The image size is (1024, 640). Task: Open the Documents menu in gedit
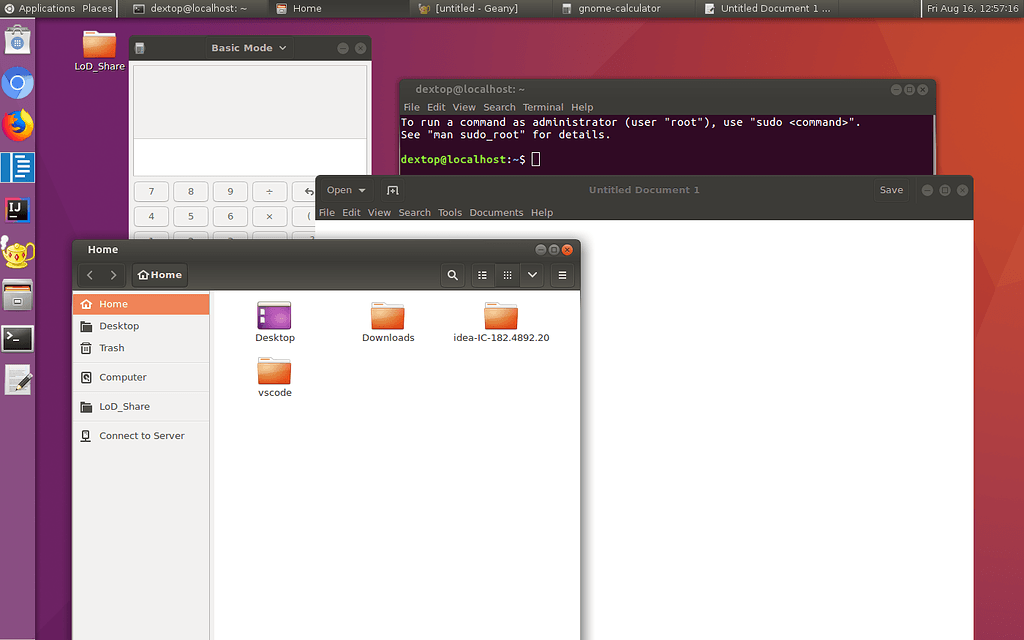[x=496, y=212]
